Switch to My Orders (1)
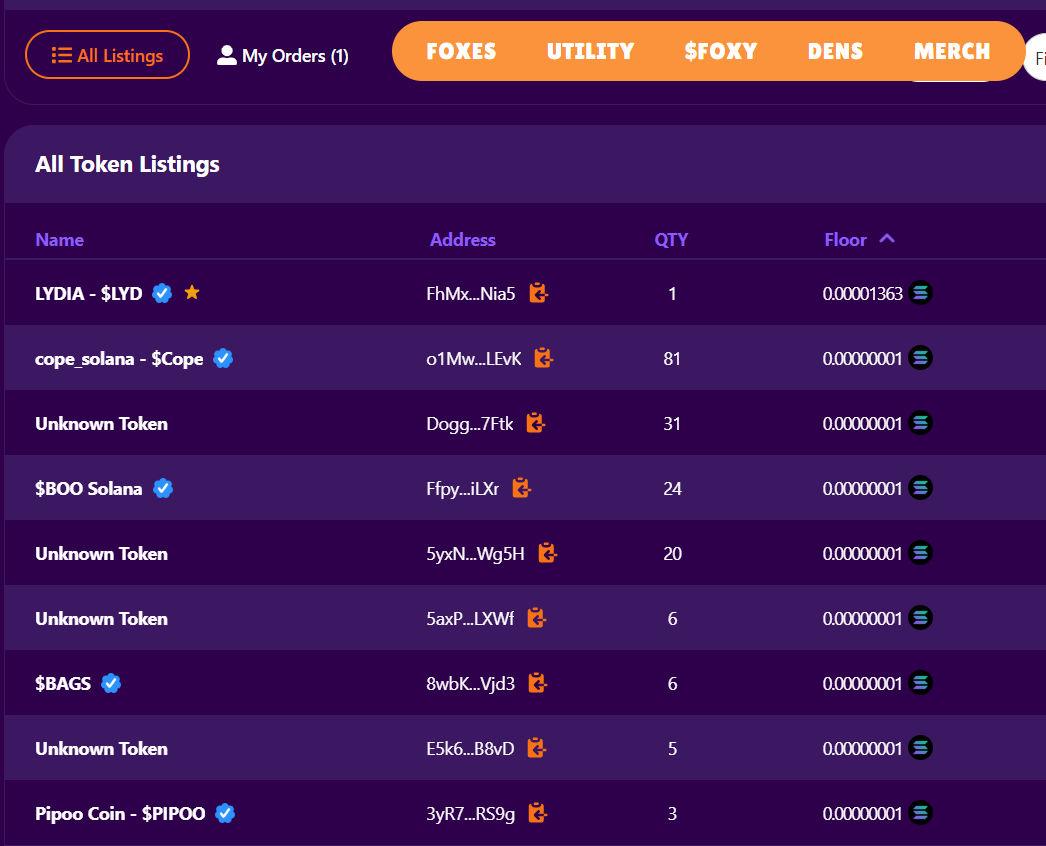1046x846 pixels. click(x=283, y=55)
